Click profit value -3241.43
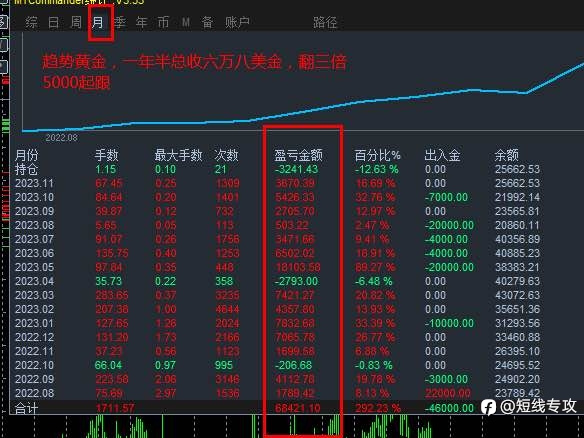The height and width of the screenshot is (438, 584). point(296,169)
